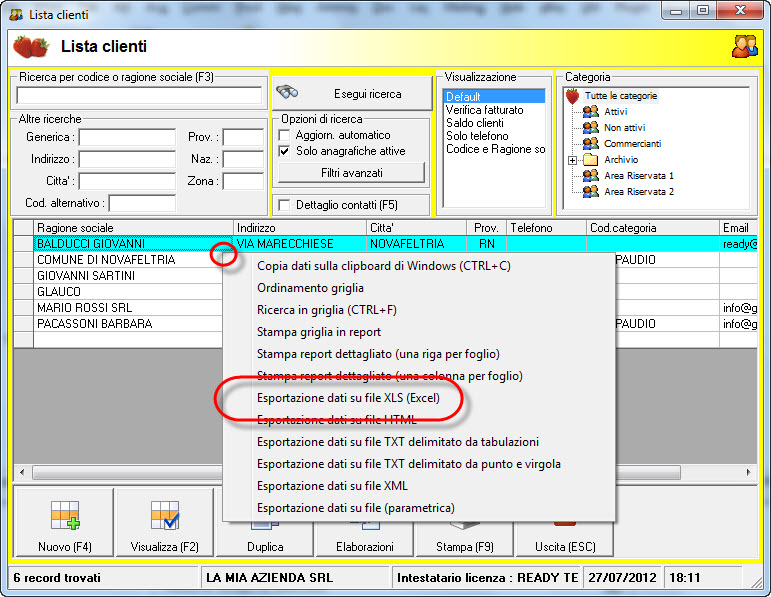Click the Visualizza (F2) grid-check icon
The height and width of the screenshot is (597, 771).
[165, 515]
